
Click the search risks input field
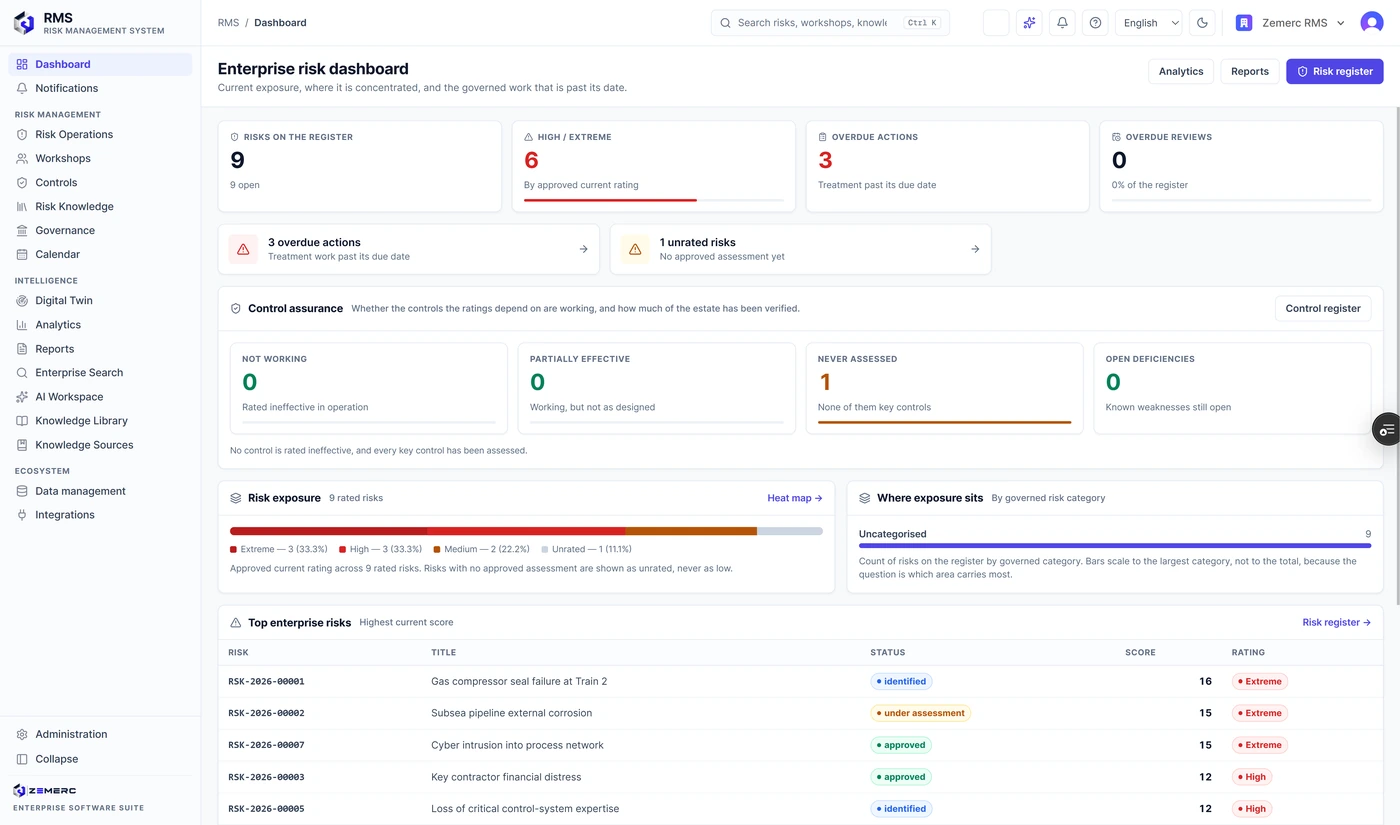point(830,23)
